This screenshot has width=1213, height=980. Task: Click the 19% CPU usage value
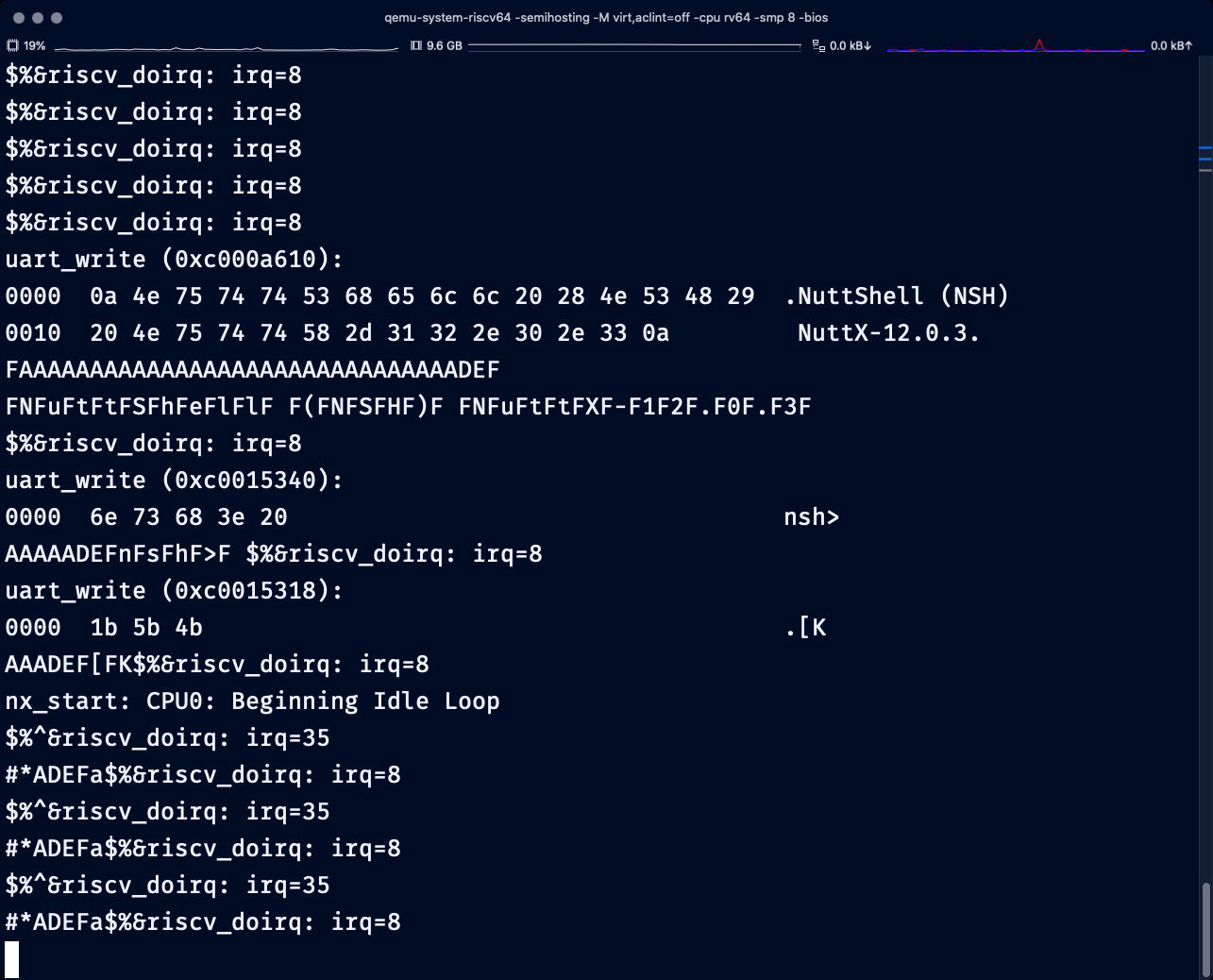[x=35, y=45]
